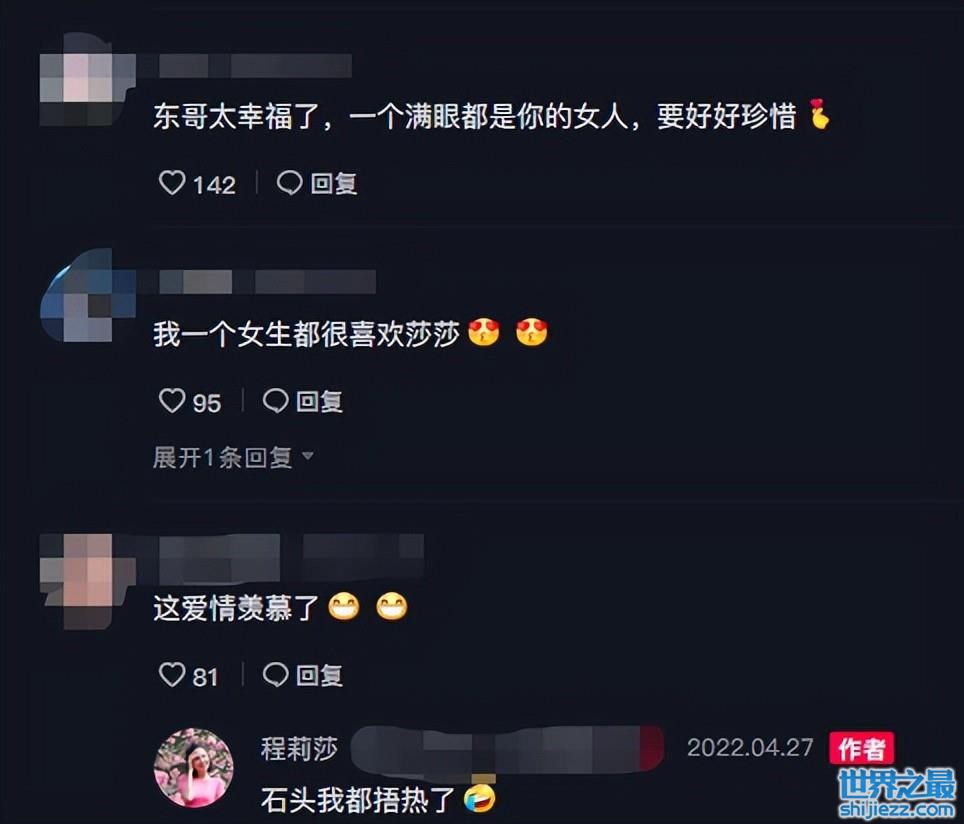This screenshot has height=824, width=964.
Task: Click the speech bubble icon on the 81-like comment
Action: pyautogui.click(x=275, y=675)
